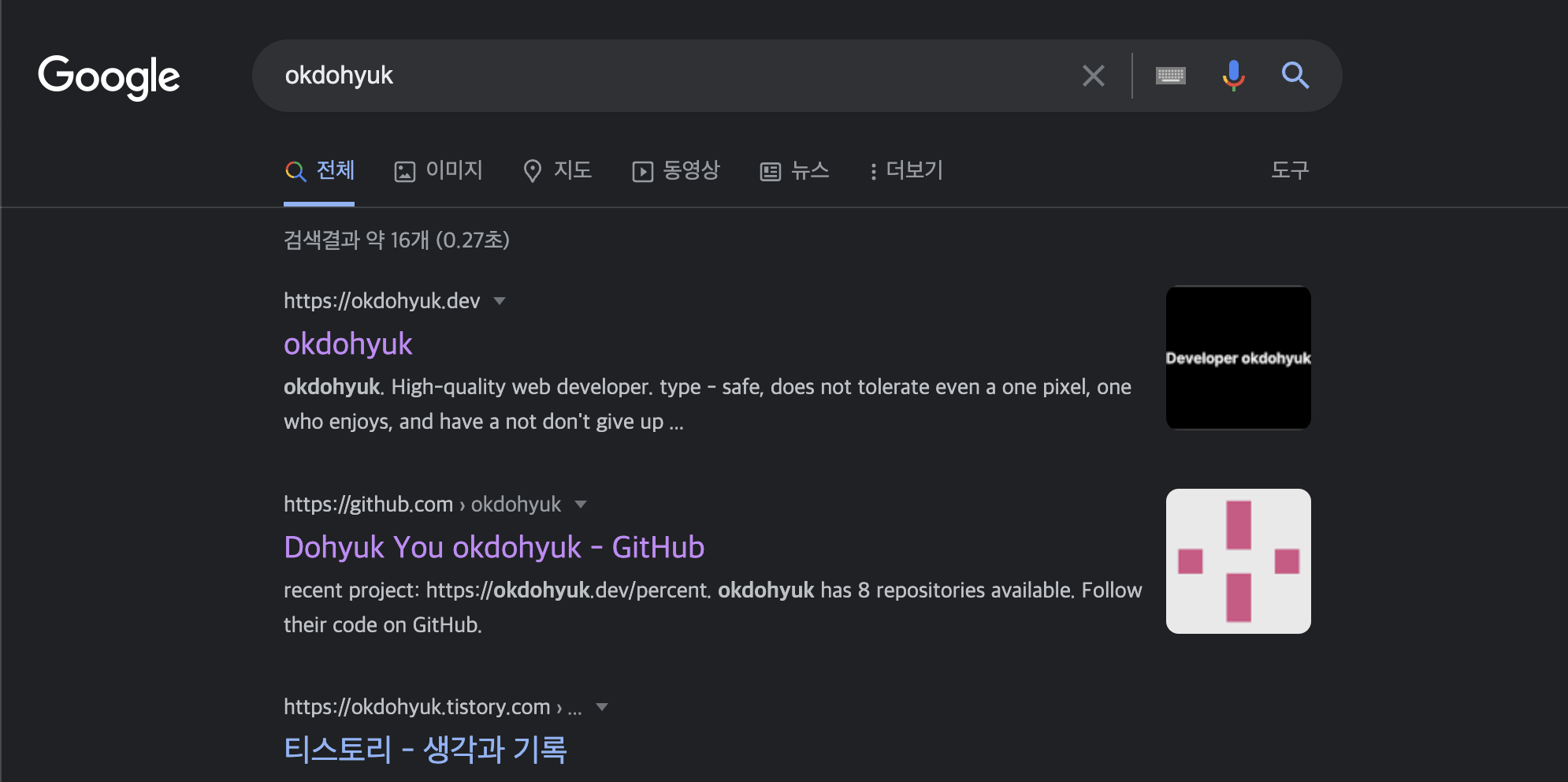Open 도구 (Tools) options
The width and height of the screenshot is (1568, 782).
pyautogui.click(x=1290, y=170)
